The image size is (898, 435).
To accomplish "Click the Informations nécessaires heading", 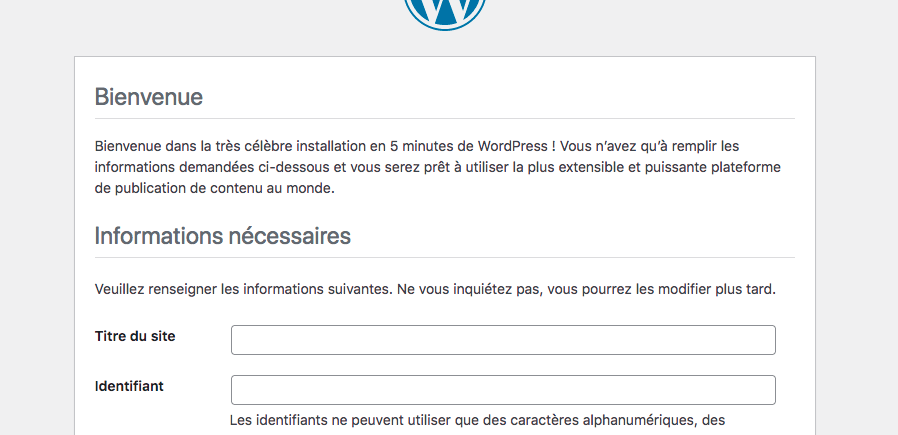I will [222, 236].
